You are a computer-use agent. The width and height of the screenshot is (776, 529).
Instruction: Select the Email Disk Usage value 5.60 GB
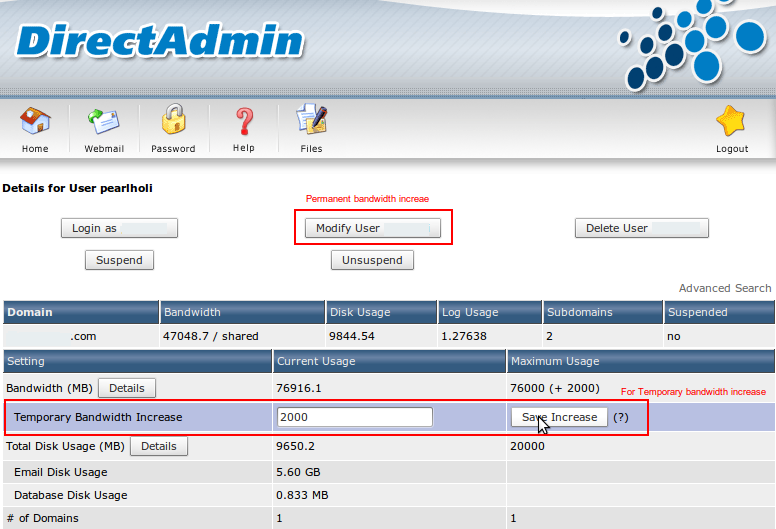[x=298, y=472]
